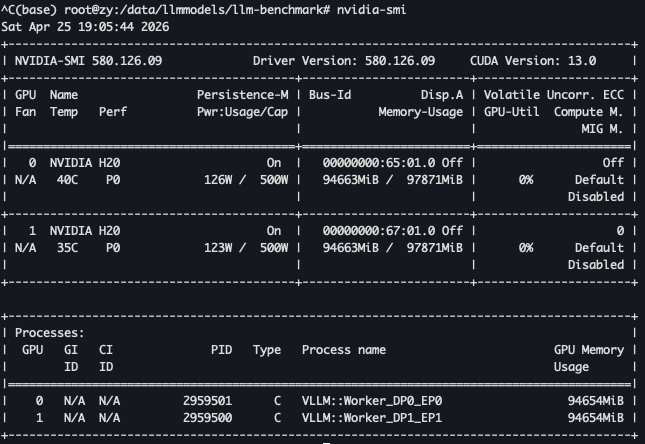The height and width of the screenshot is (444, 645).
Task: Click the 'Memory-Usage' column header
Action: pos(421,112)
